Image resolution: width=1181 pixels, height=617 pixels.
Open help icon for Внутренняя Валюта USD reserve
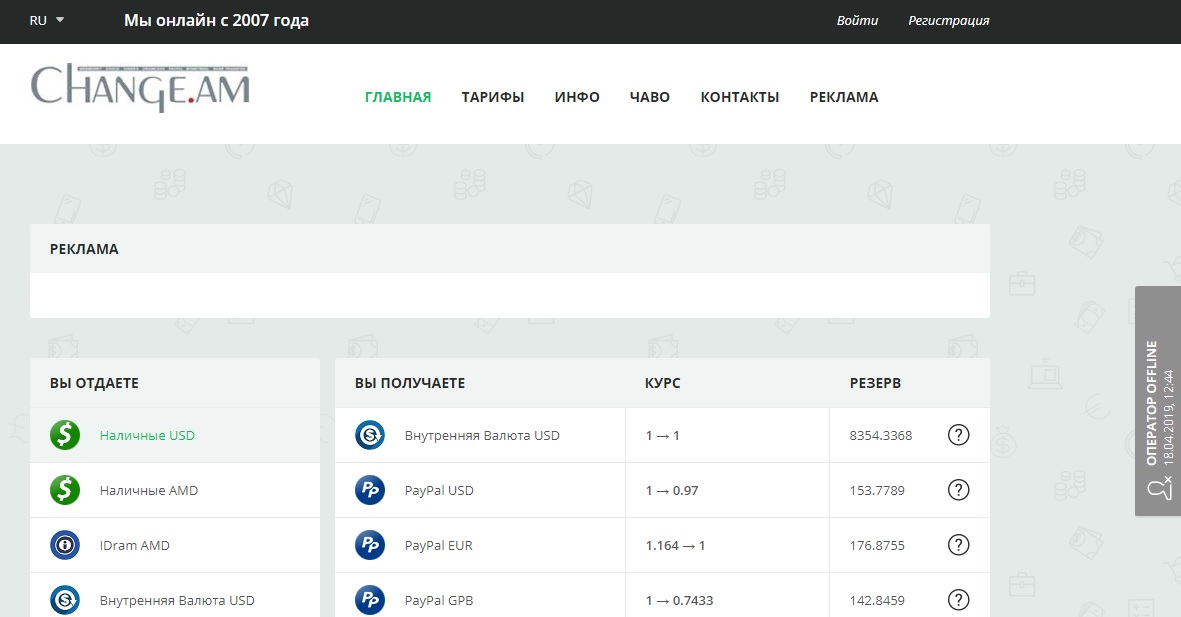958,435
